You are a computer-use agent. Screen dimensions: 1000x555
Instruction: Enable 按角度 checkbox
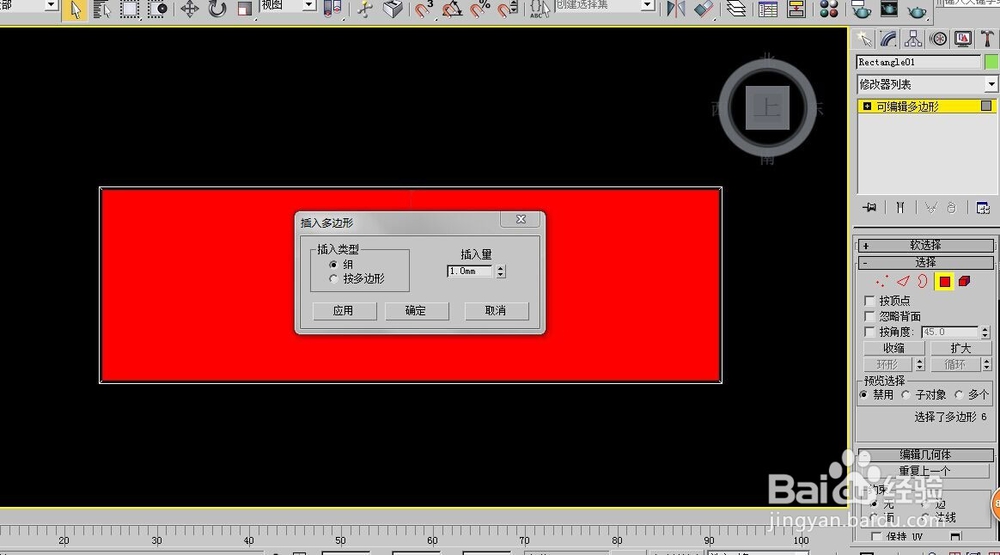click(x=869, y=332)
